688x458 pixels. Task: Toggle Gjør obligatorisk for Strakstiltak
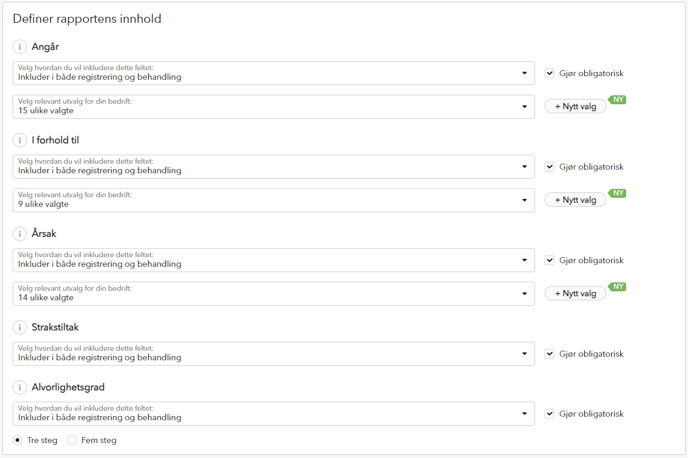coord(549,354)
